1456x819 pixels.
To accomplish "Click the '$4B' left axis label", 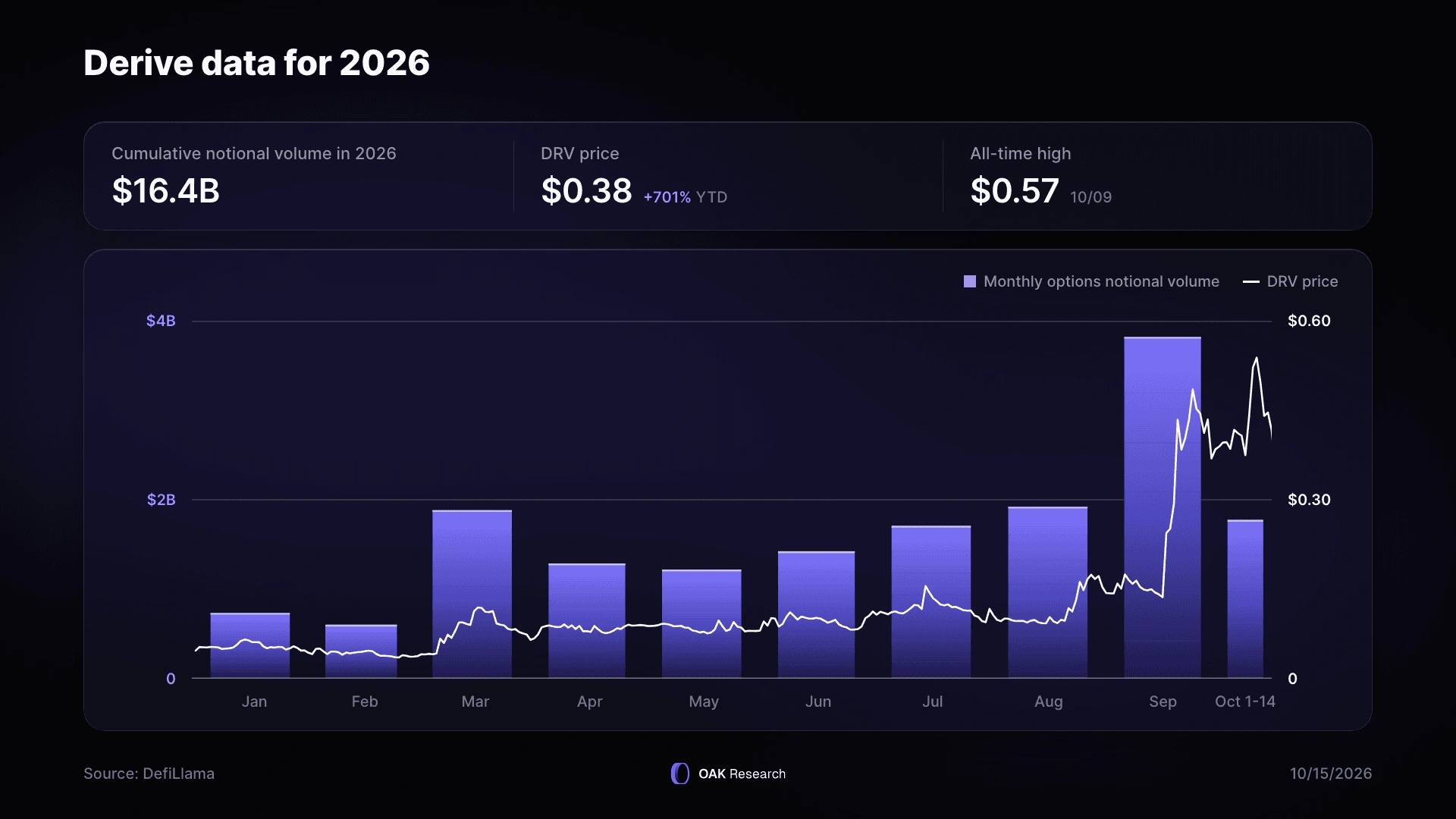I will tap(161, 321).
